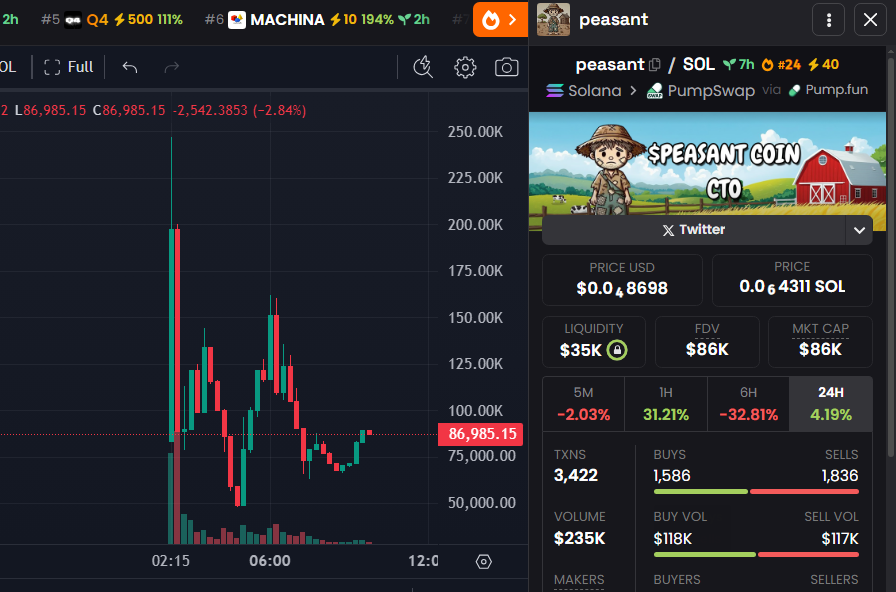Open the #5 Q4 trending token

click(x=112, y=20)
